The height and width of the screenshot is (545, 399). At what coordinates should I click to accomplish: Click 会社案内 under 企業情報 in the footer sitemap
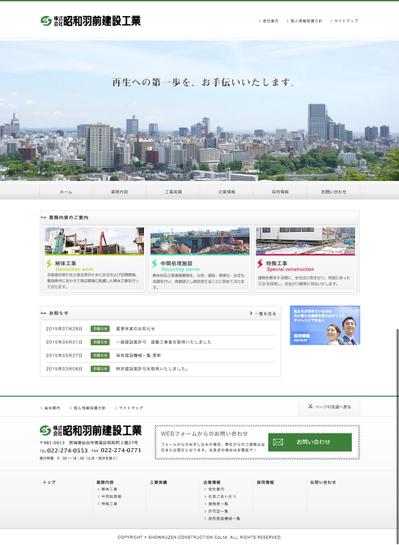pyautogui.click(x=216, y=489)
